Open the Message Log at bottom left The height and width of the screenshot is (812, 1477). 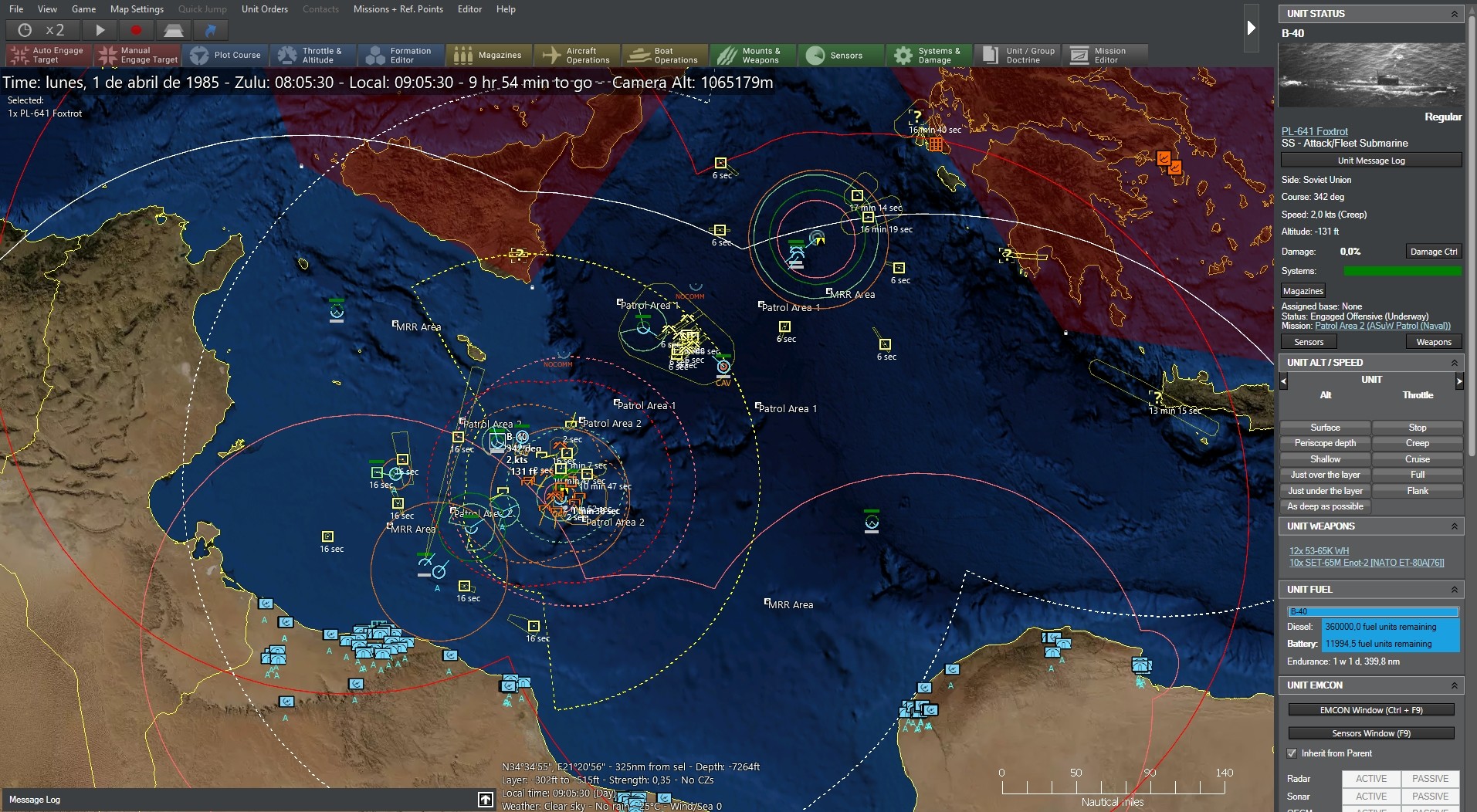tap(34, 799)
